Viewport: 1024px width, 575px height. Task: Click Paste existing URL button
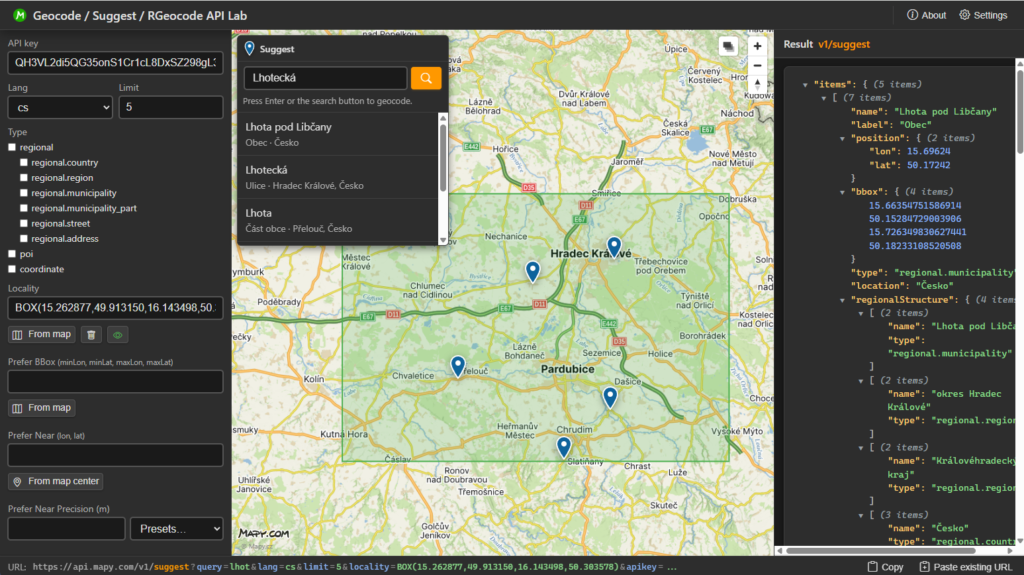965,567
